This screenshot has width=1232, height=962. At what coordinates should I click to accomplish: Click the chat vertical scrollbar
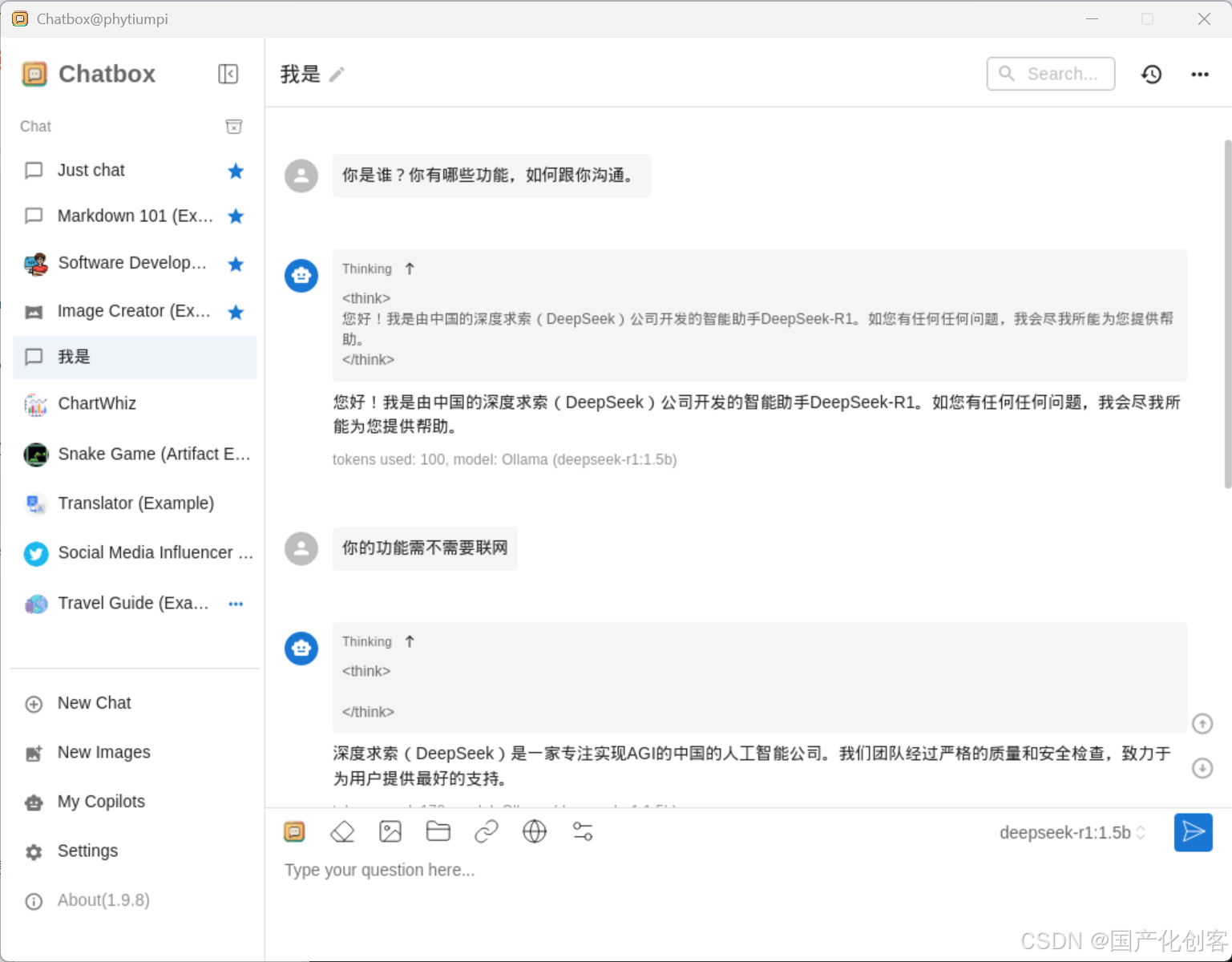click(x=1227, y=314)
